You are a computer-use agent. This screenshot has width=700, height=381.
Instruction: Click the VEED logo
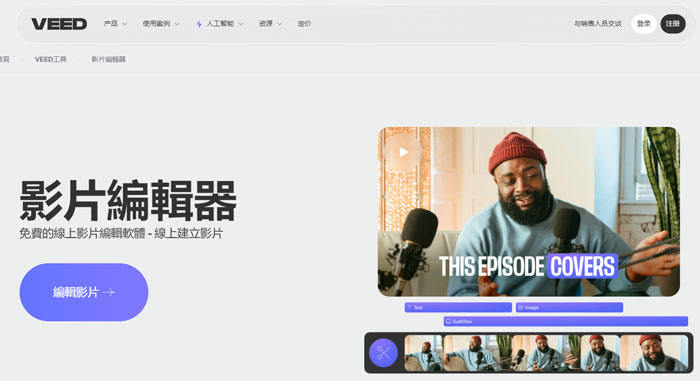59,24
